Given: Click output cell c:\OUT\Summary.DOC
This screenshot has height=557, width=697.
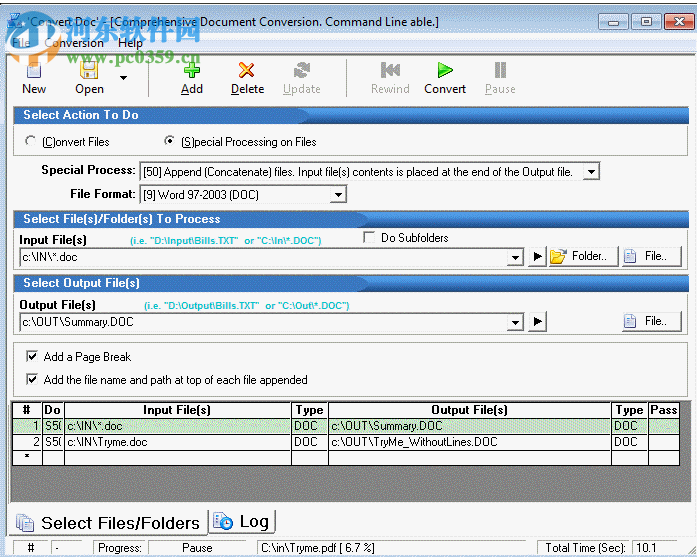Looking at the screenshot, I should tap(470, 426).
